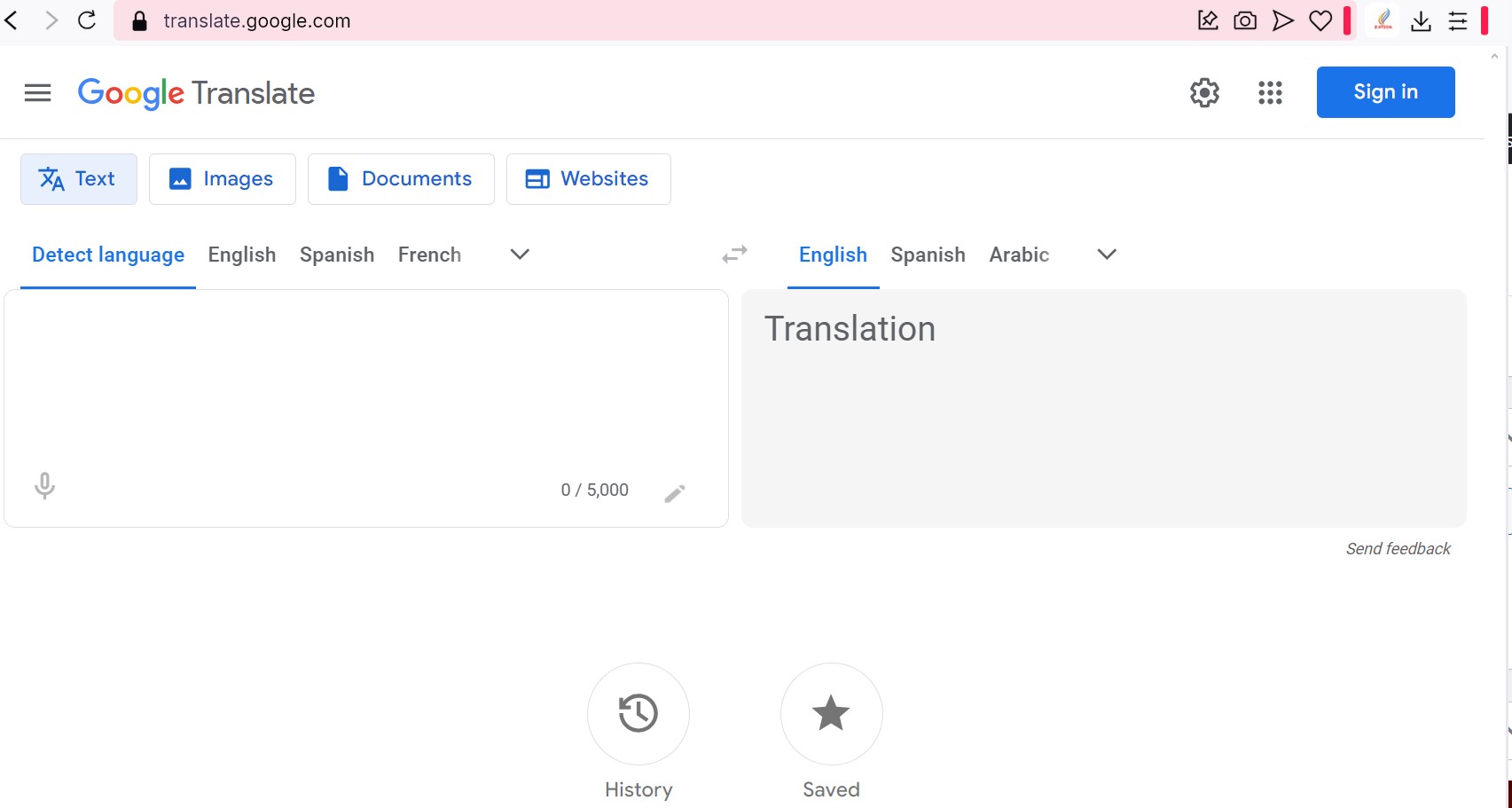Open the browser extension icon
Screen dimensions: 1512x808
pyautogui.click(x=1383, y=20)
